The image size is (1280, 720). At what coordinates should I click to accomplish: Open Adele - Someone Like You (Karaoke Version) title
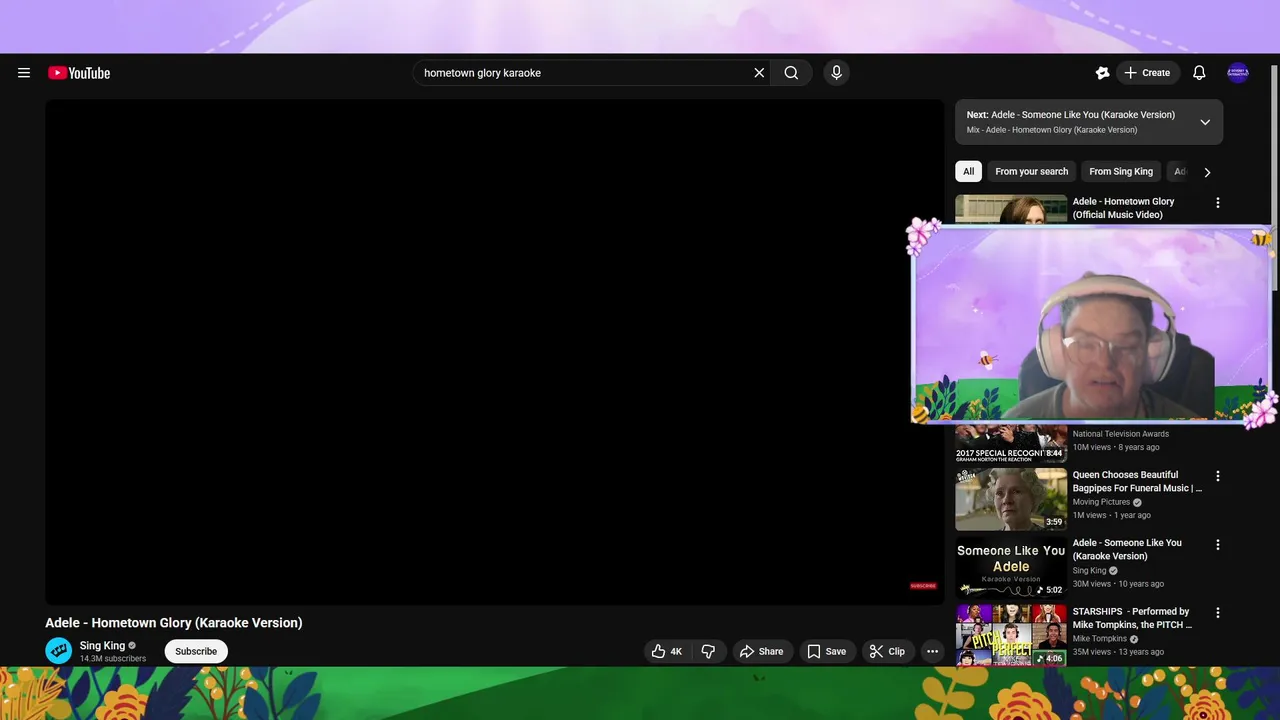[1127, 549]
